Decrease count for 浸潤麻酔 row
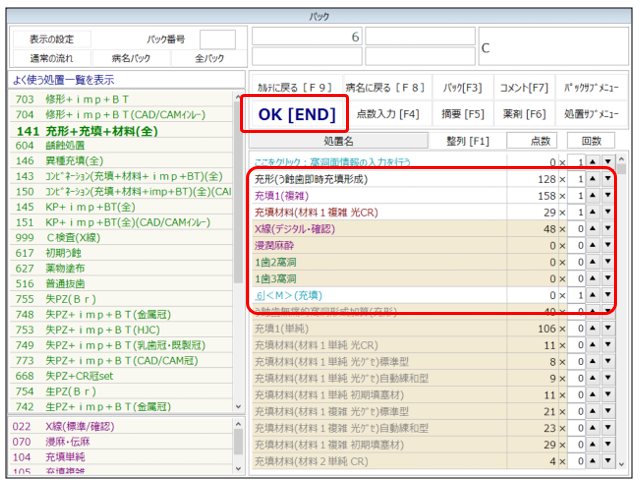Screen dimensions: 640x484 (608, 245)
